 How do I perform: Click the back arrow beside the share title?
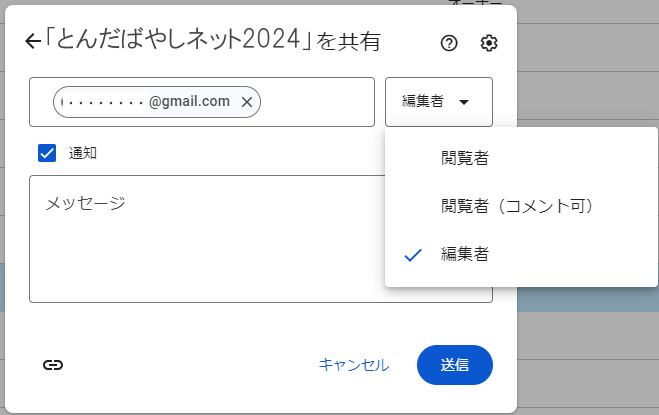point(32,42)
